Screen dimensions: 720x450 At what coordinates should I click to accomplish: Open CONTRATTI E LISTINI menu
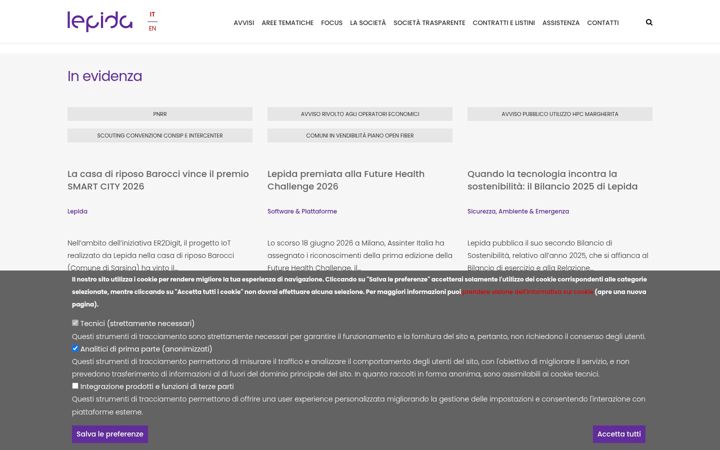point(504,22)
